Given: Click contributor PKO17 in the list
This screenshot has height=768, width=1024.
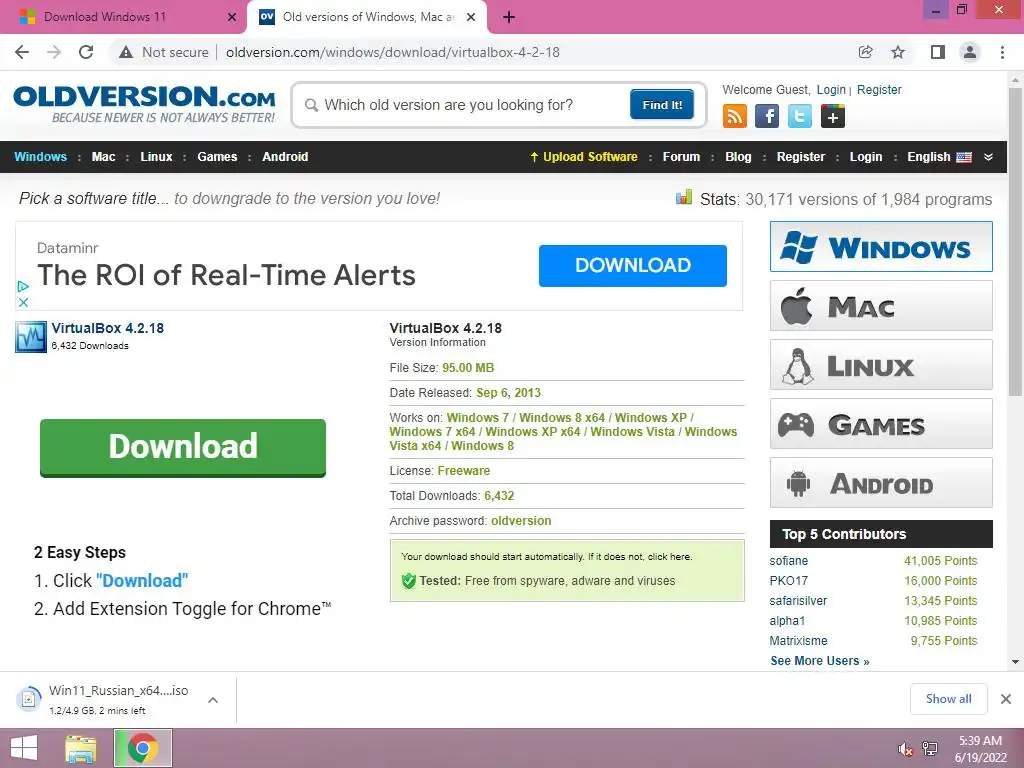Looking at the screenshot, I should tap(788, 581).
